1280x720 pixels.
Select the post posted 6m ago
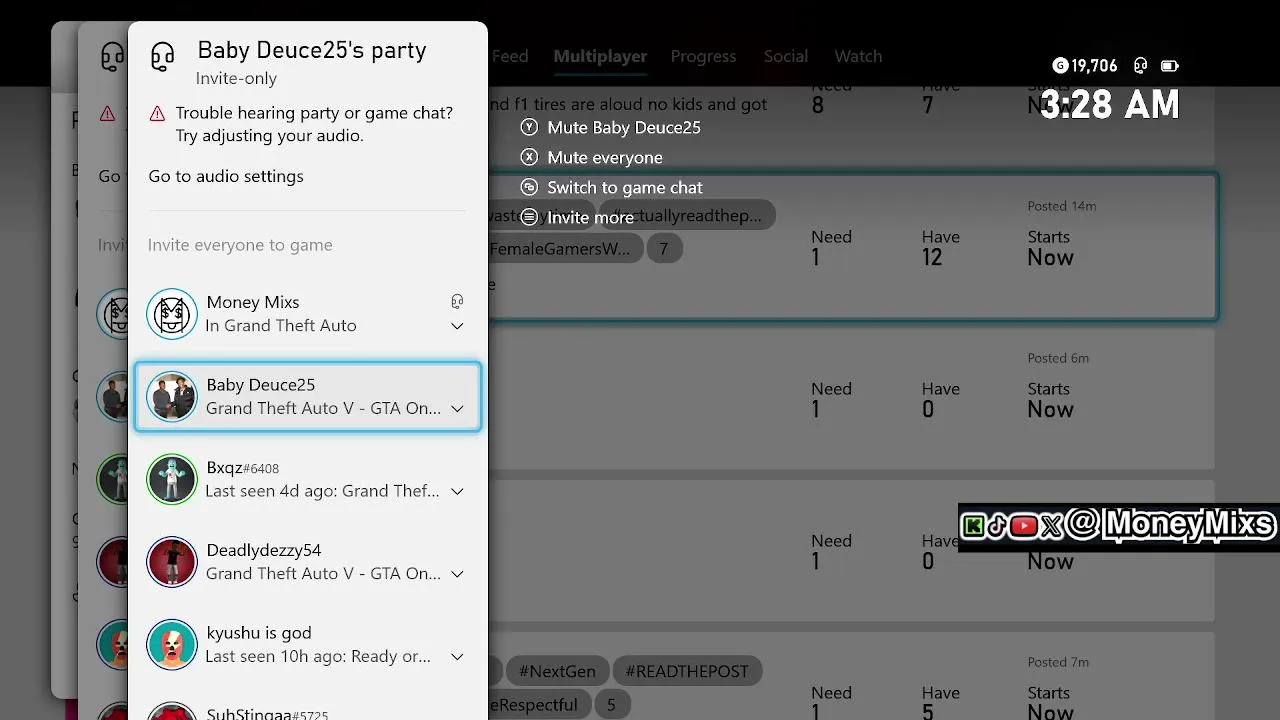[852, 399]
